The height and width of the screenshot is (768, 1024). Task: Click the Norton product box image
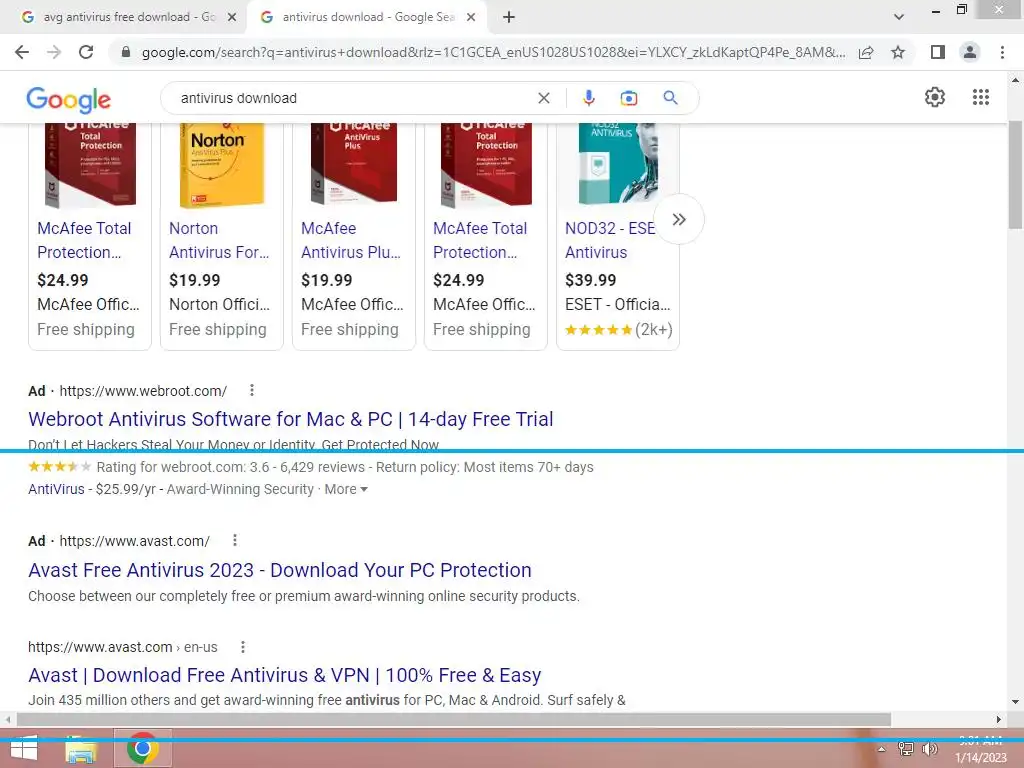pyautogui.click(x=222, y=166)
